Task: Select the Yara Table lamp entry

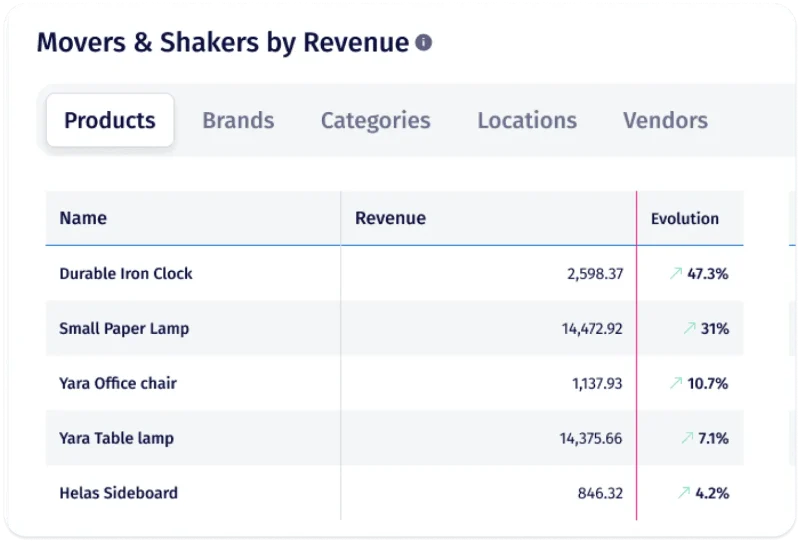Action: [x=394, y=438]
